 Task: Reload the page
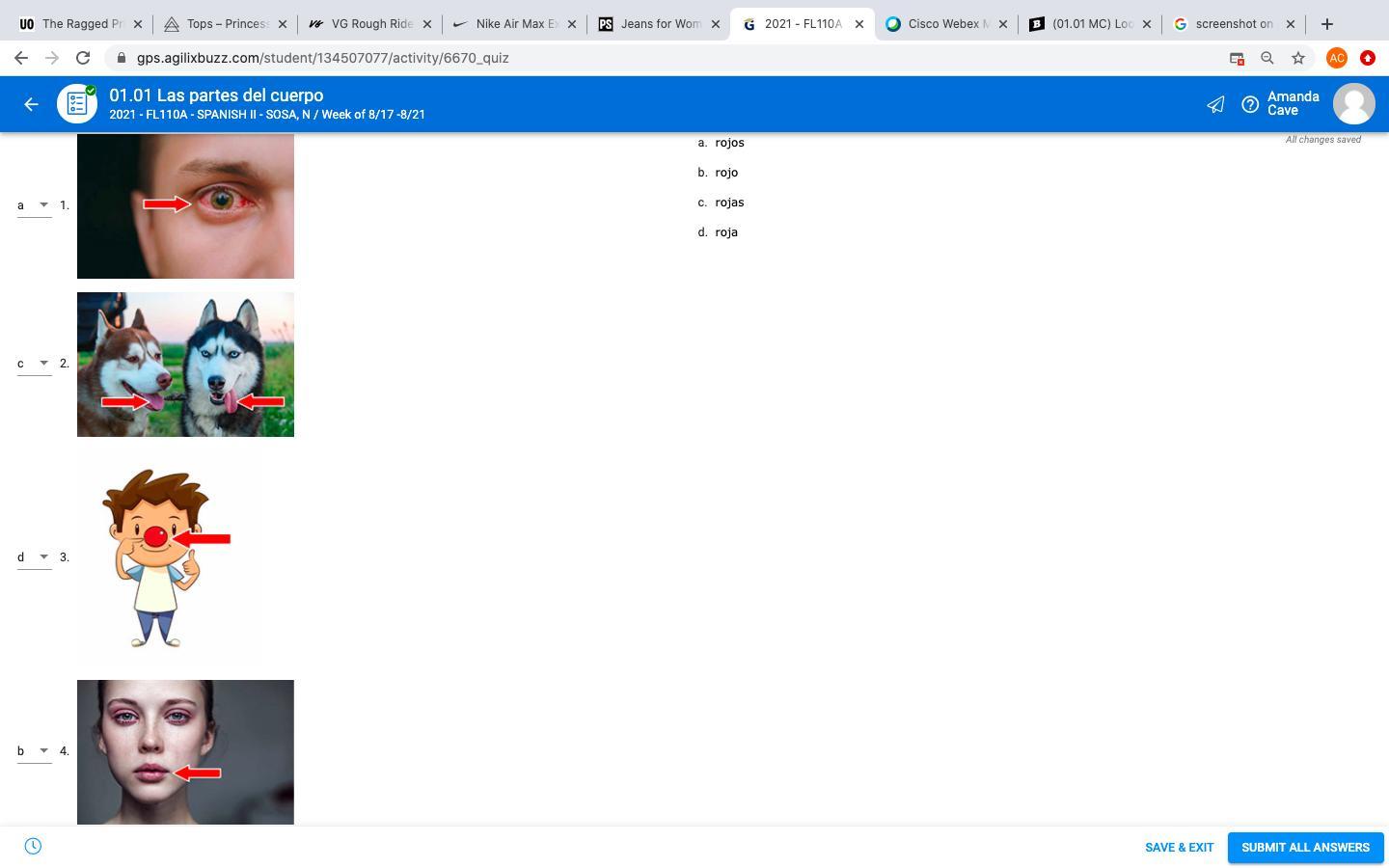pyautogui.click(x=83, y=58)
